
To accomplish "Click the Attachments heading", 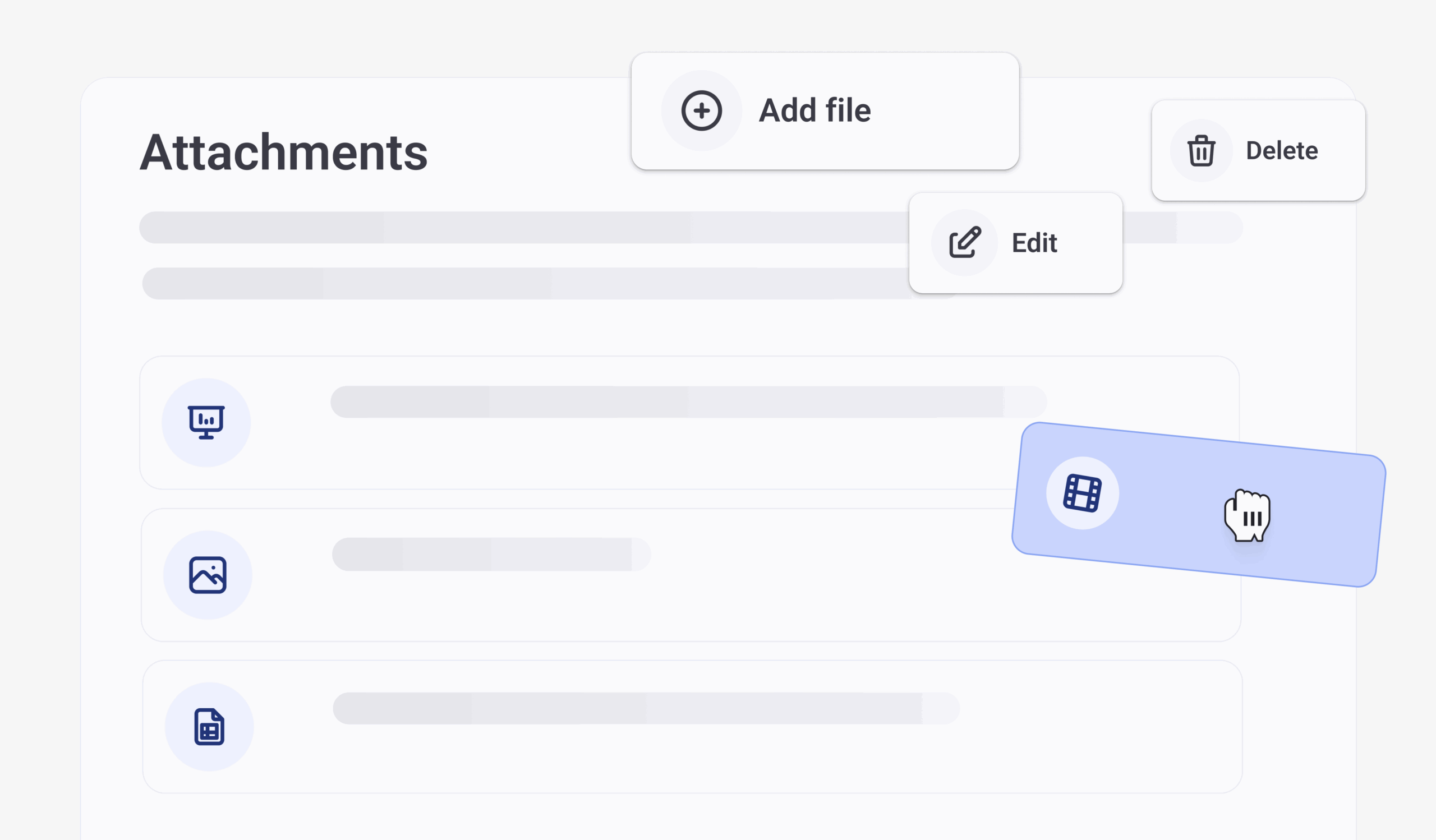I will [x=284, y=153].
